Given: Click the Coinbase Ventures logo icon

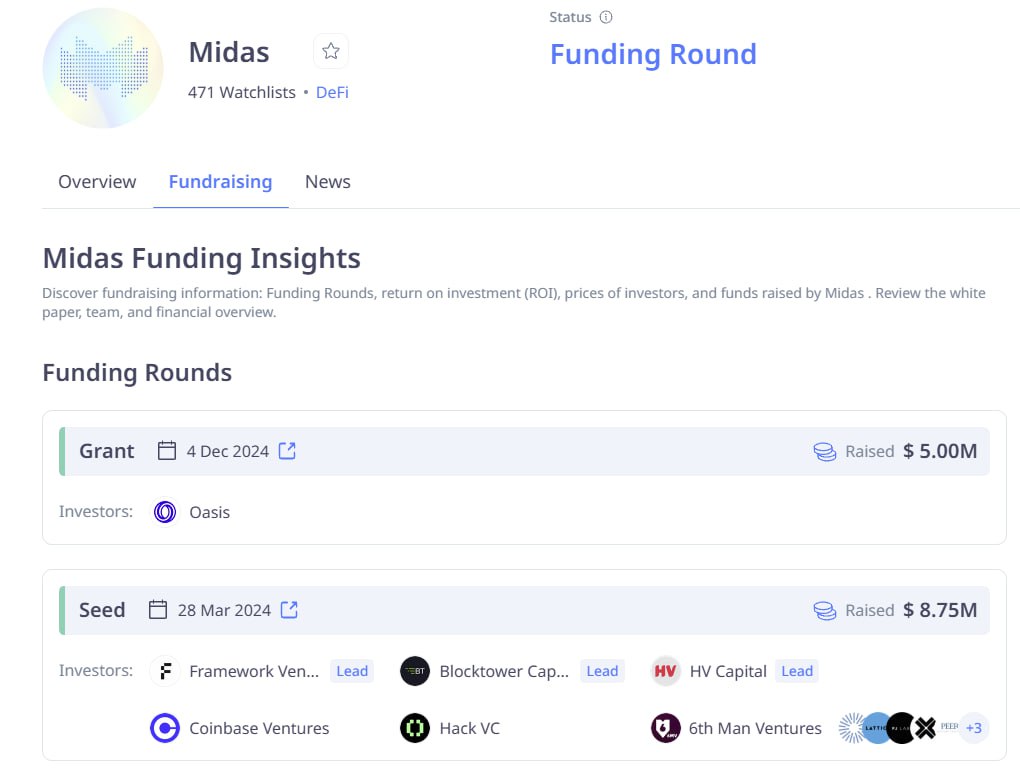Looking at the screenshot, I should pos(165,728).
